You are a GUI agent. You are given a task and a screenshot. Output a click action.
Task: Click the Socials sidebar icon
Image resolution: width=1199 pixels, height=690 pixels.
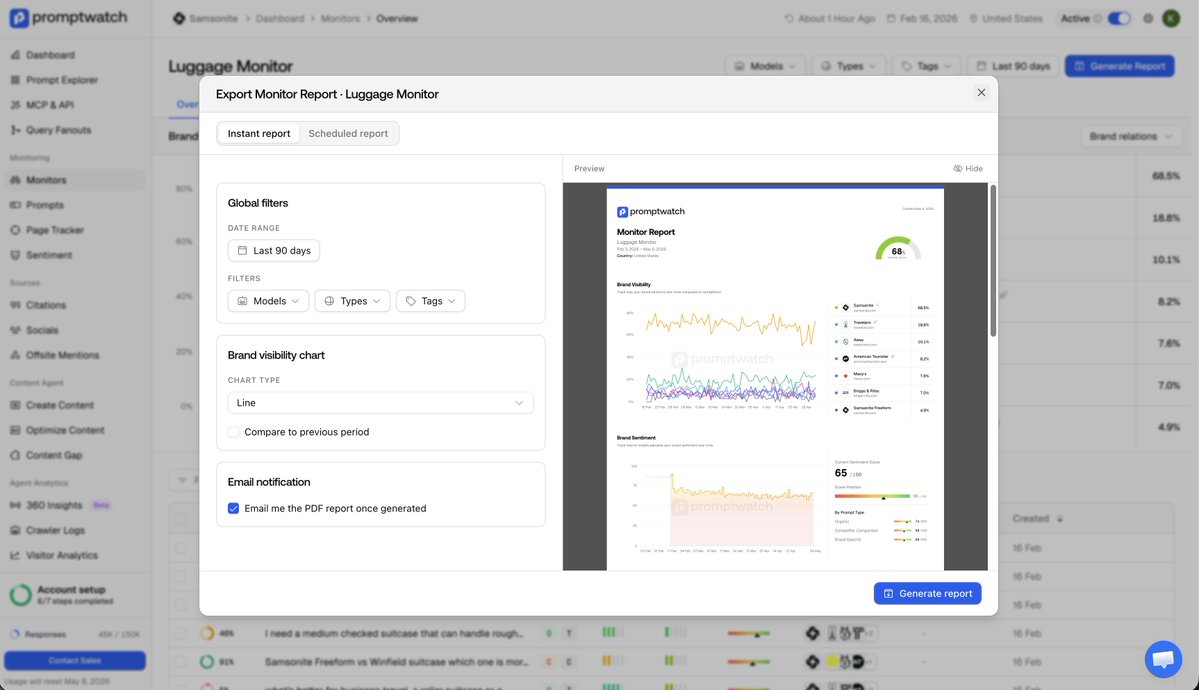[15, 330]
